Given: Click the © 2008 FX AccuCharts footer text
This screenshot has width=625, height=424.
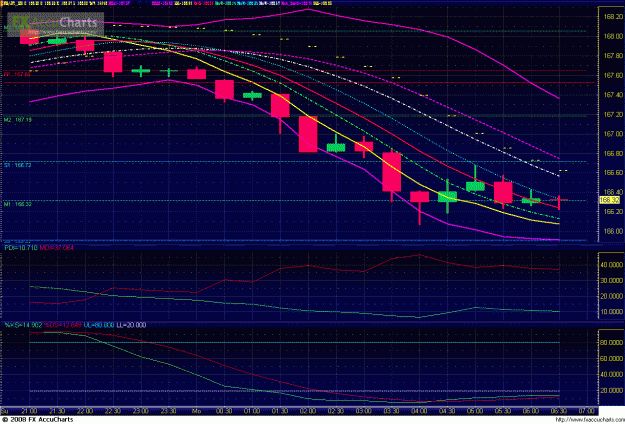Looking at the screenshot, I should (37, 420).
